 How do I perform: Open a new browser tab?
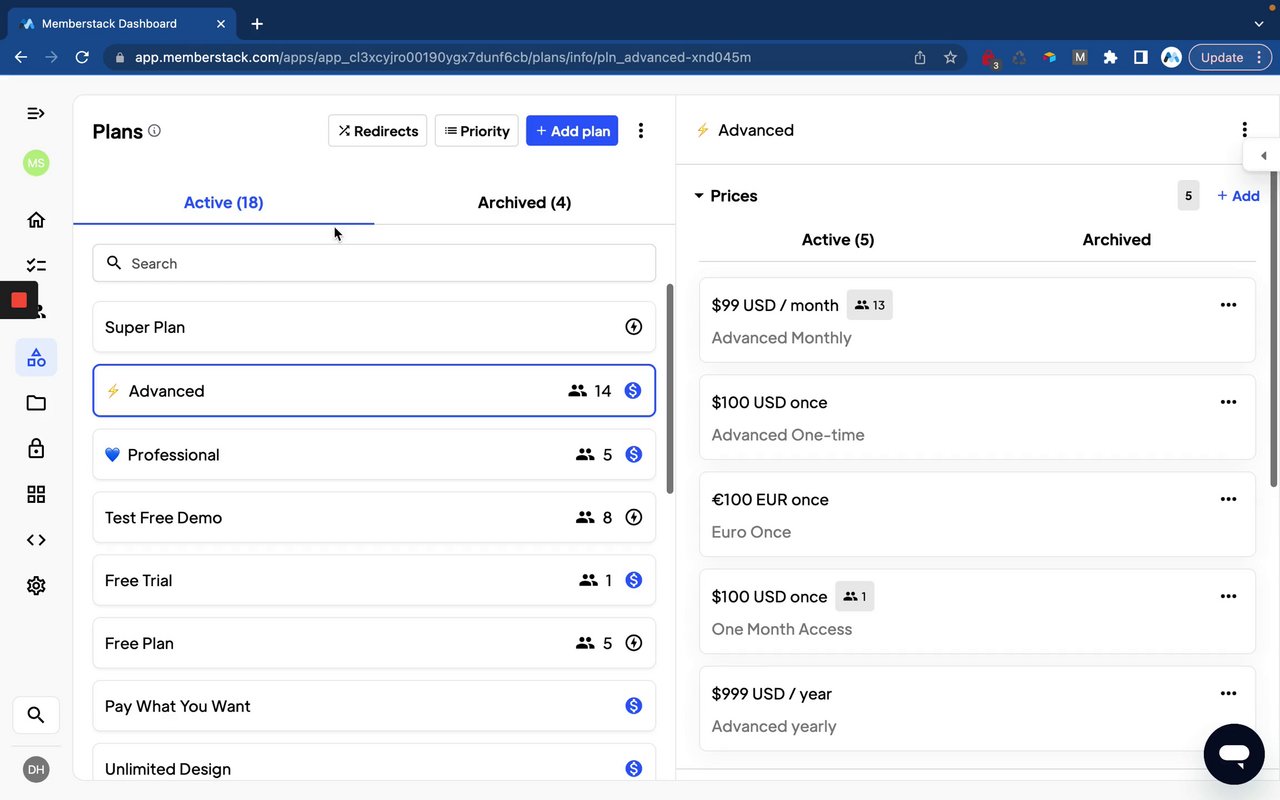[x=257, y=23]
